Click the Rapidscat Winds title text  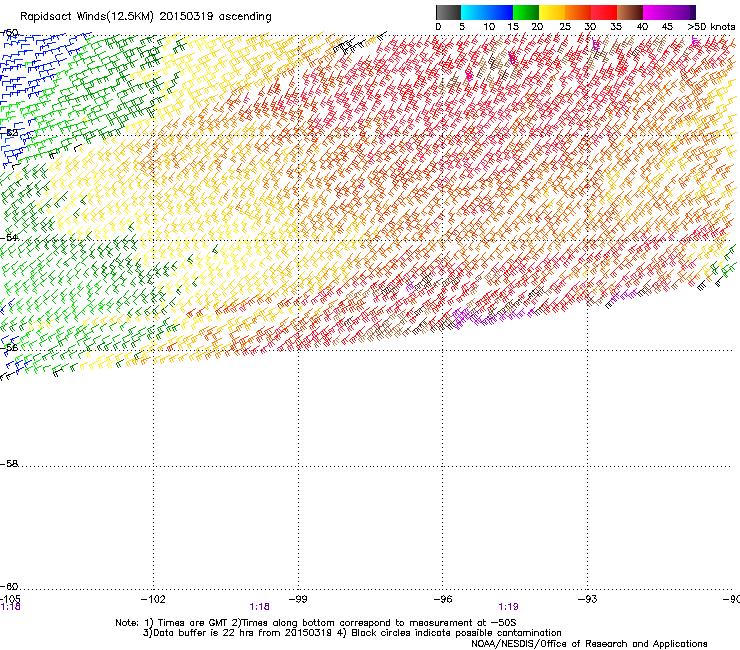tap(146, 17)
